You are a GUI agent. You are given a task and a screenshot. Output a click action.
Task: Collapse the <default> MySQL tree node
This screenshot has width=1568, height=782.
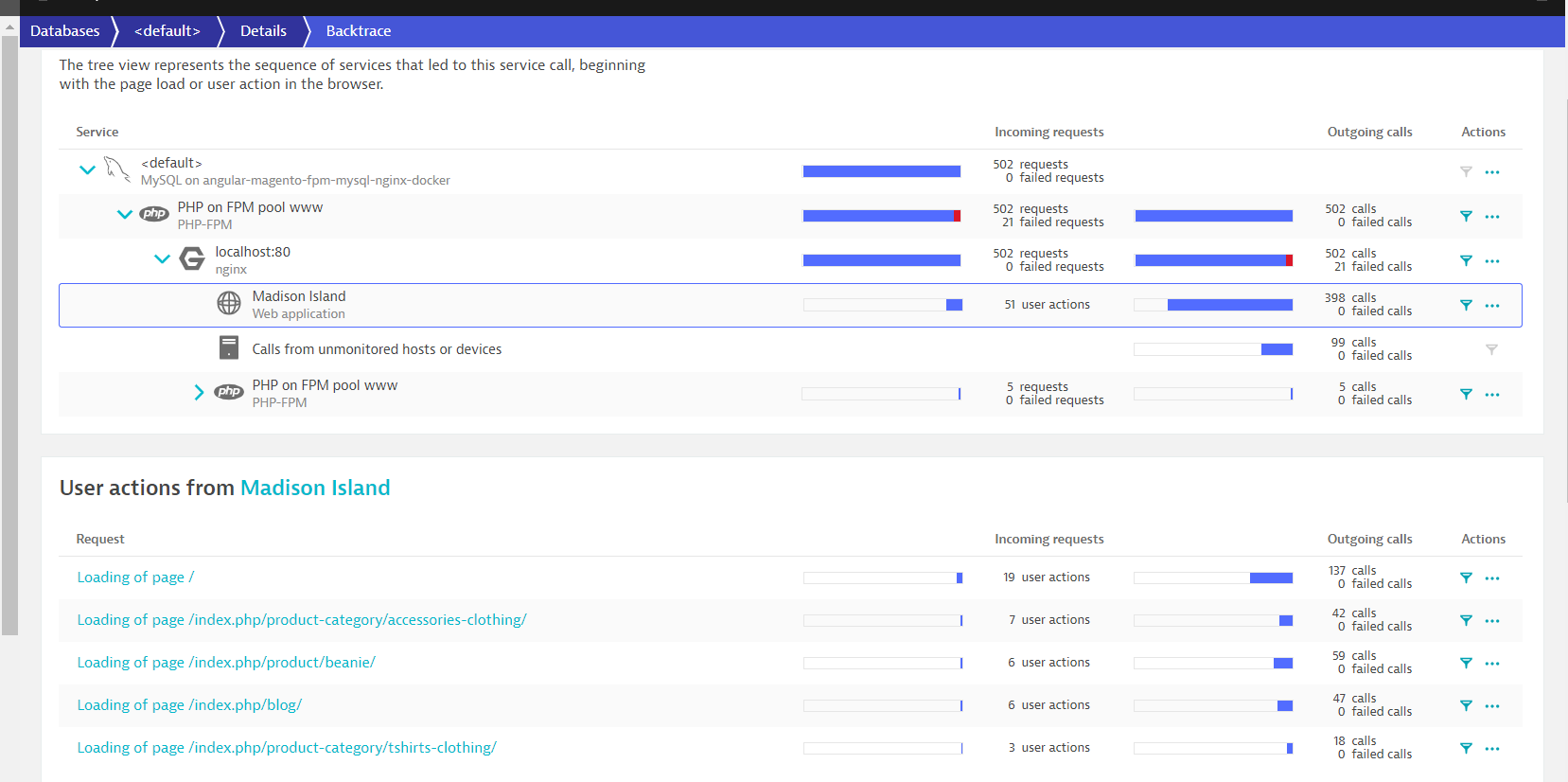coord(87,170)
